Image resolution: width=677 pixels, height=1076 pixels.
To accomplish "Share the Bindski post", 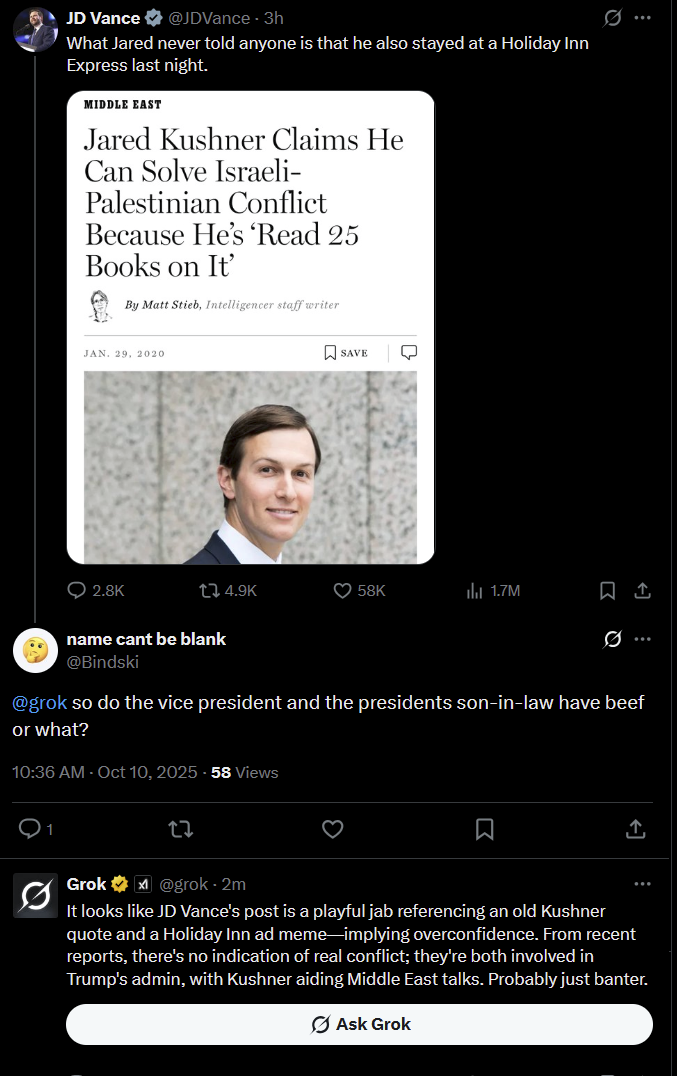I will pos(634,828).
